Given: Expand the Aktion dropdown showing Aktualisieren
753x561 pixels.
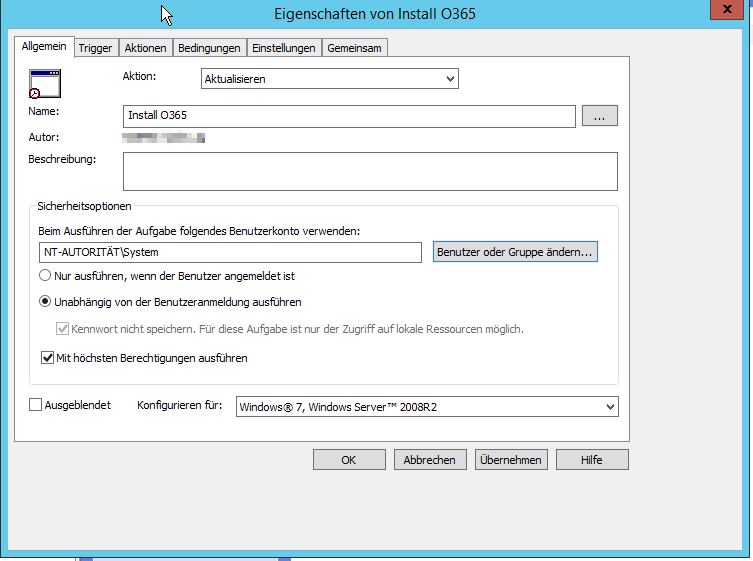Looking at the screenshot, I should [x=329, y=79].
